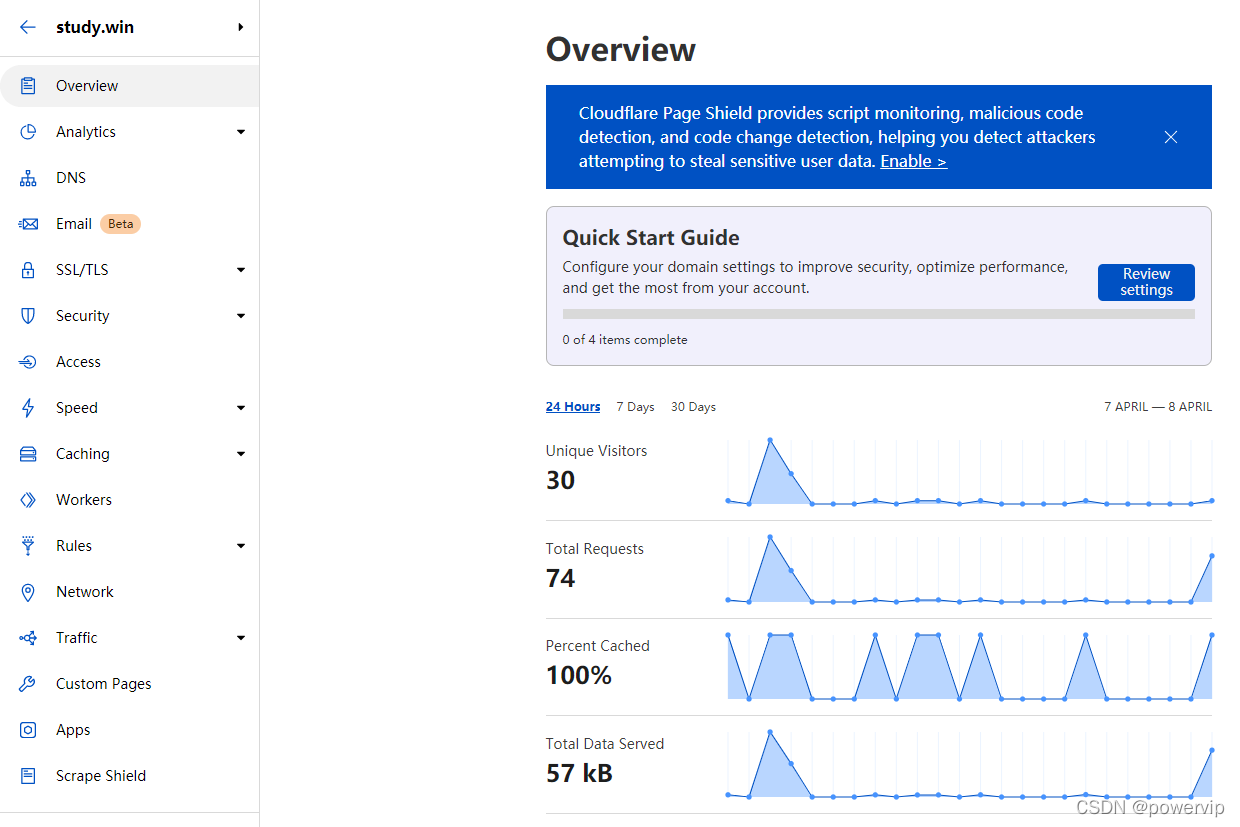The image size is (1240, 827).
Task: Expand the Caching section arrow
Action: [241, 454]
